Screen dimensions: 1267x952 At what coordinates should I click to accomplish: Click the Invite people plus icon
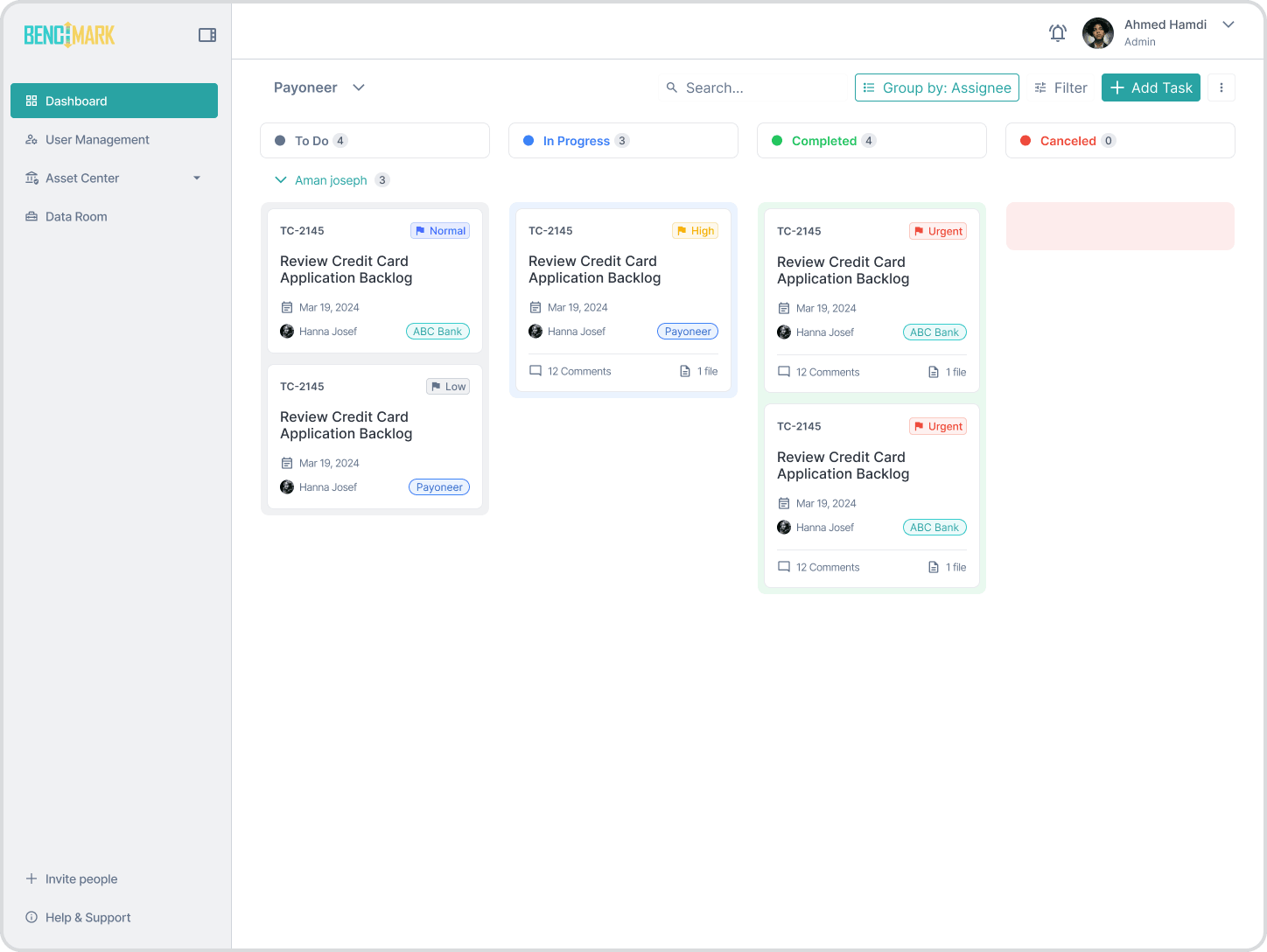pyautogui.click(x=31, y=878)
